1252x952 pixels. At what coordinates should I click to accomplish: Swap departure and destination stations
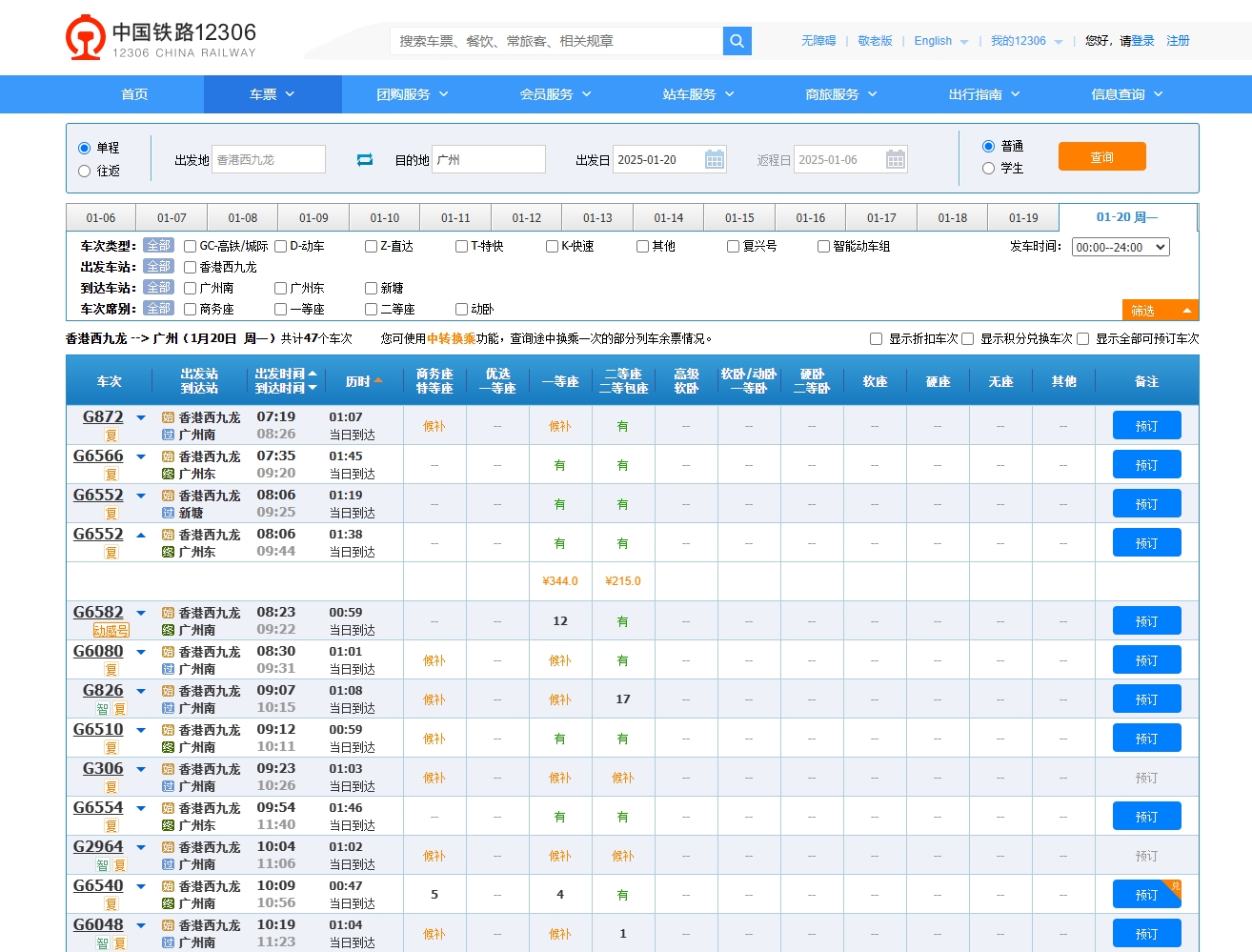tap(365, 160)
